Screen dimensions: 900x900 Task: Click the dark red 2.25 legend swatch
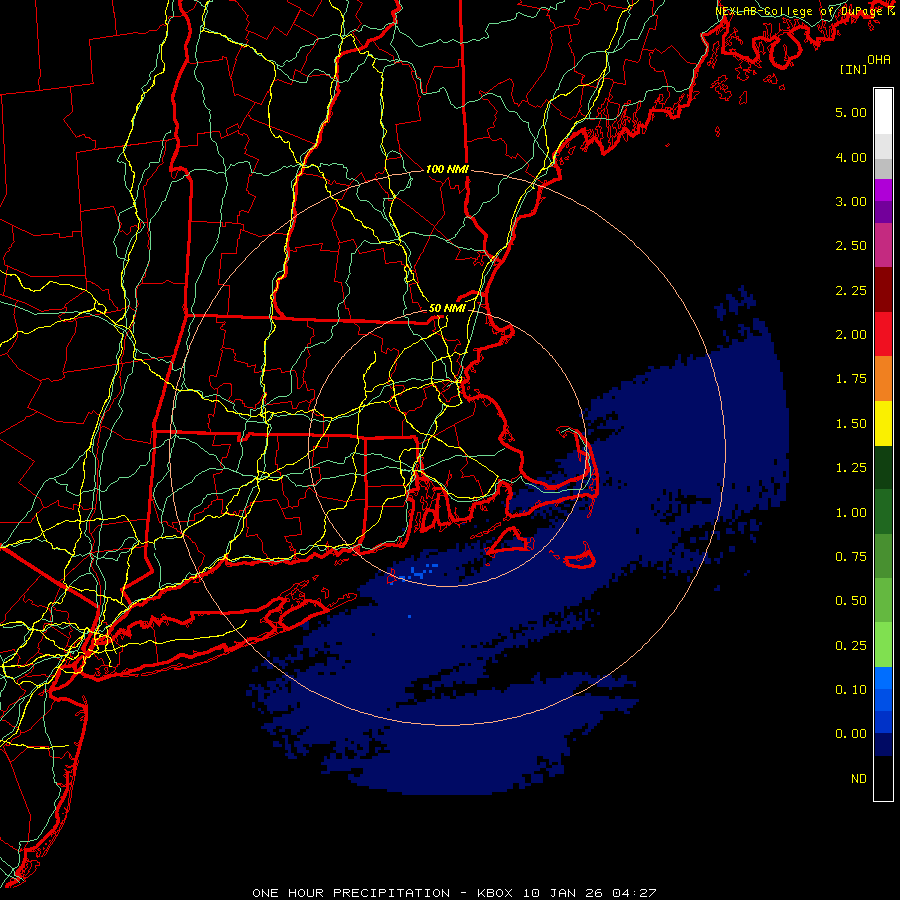click(x=883, y=290)
